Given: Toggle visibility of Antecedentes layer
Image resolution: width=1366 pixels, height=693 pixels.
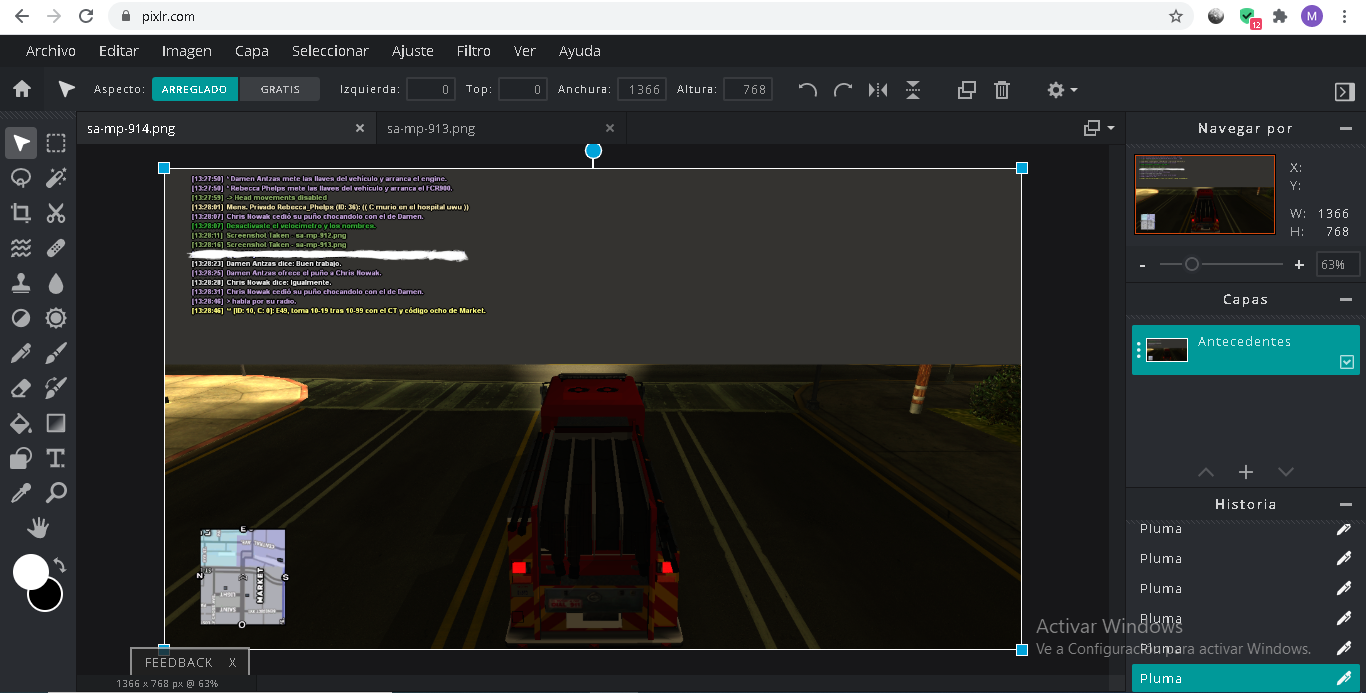Looking at the screenshot, I should pos(1347,362).
